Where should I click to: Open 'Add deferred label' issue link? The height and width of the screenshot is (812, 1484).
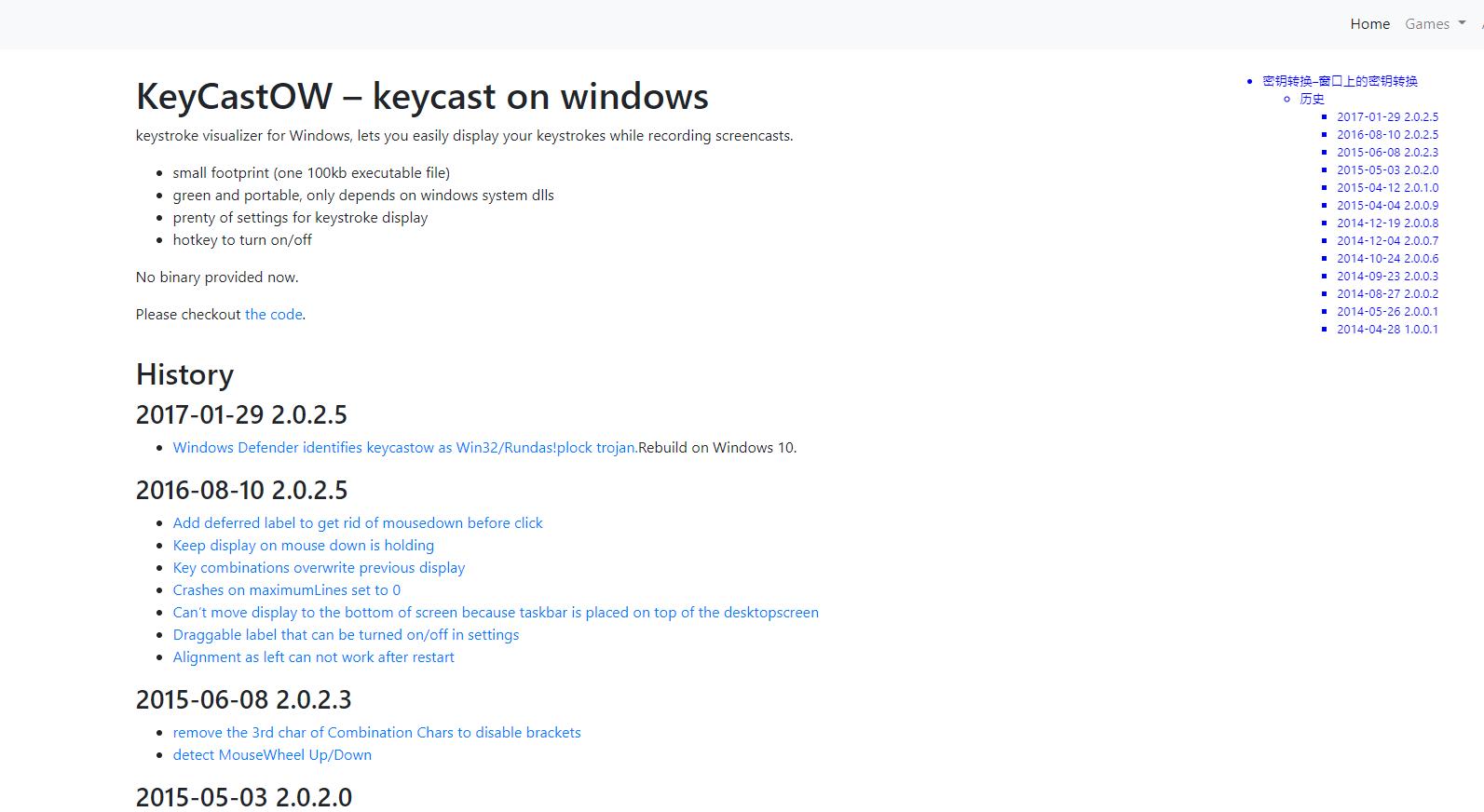click(x=358, y=523)
